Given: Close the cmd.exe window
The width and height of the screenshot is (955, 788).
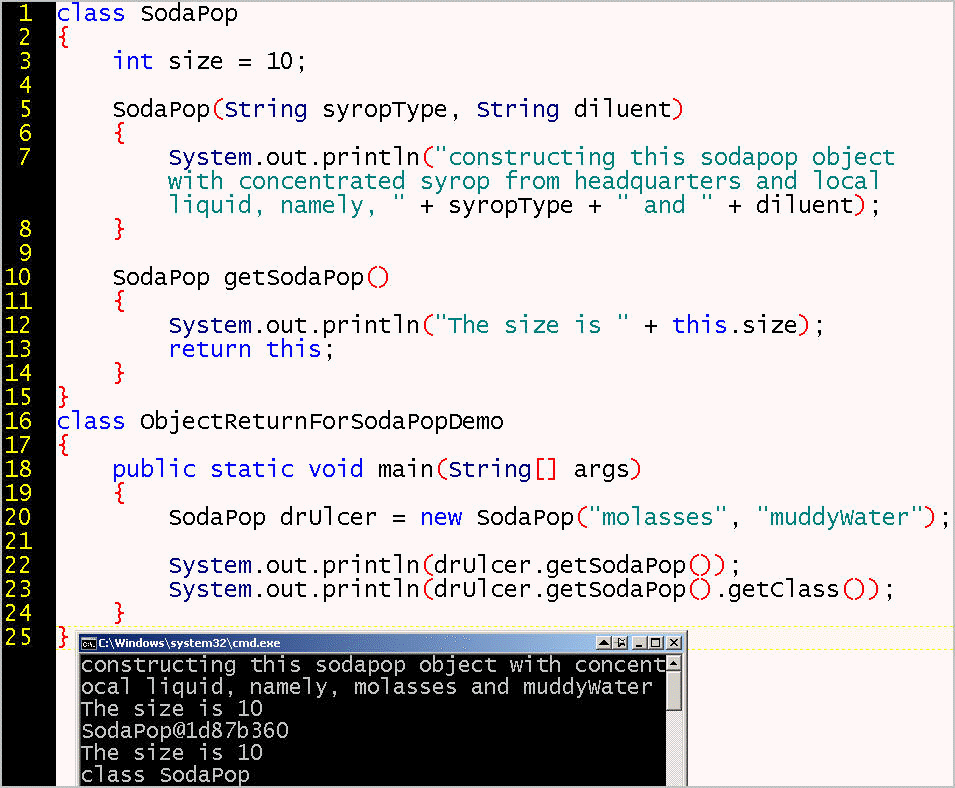Looking at the screenshot, I should [674, 642].
